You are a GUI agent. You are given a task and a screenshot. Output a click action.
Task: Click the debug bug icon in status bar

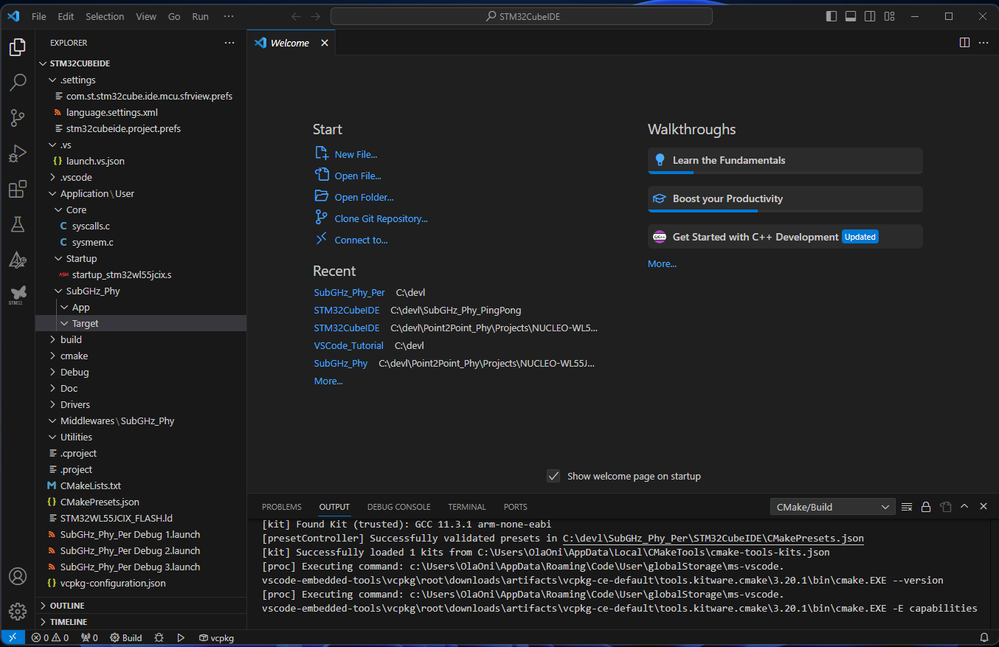pyautogui.click(x=159, y=637)
